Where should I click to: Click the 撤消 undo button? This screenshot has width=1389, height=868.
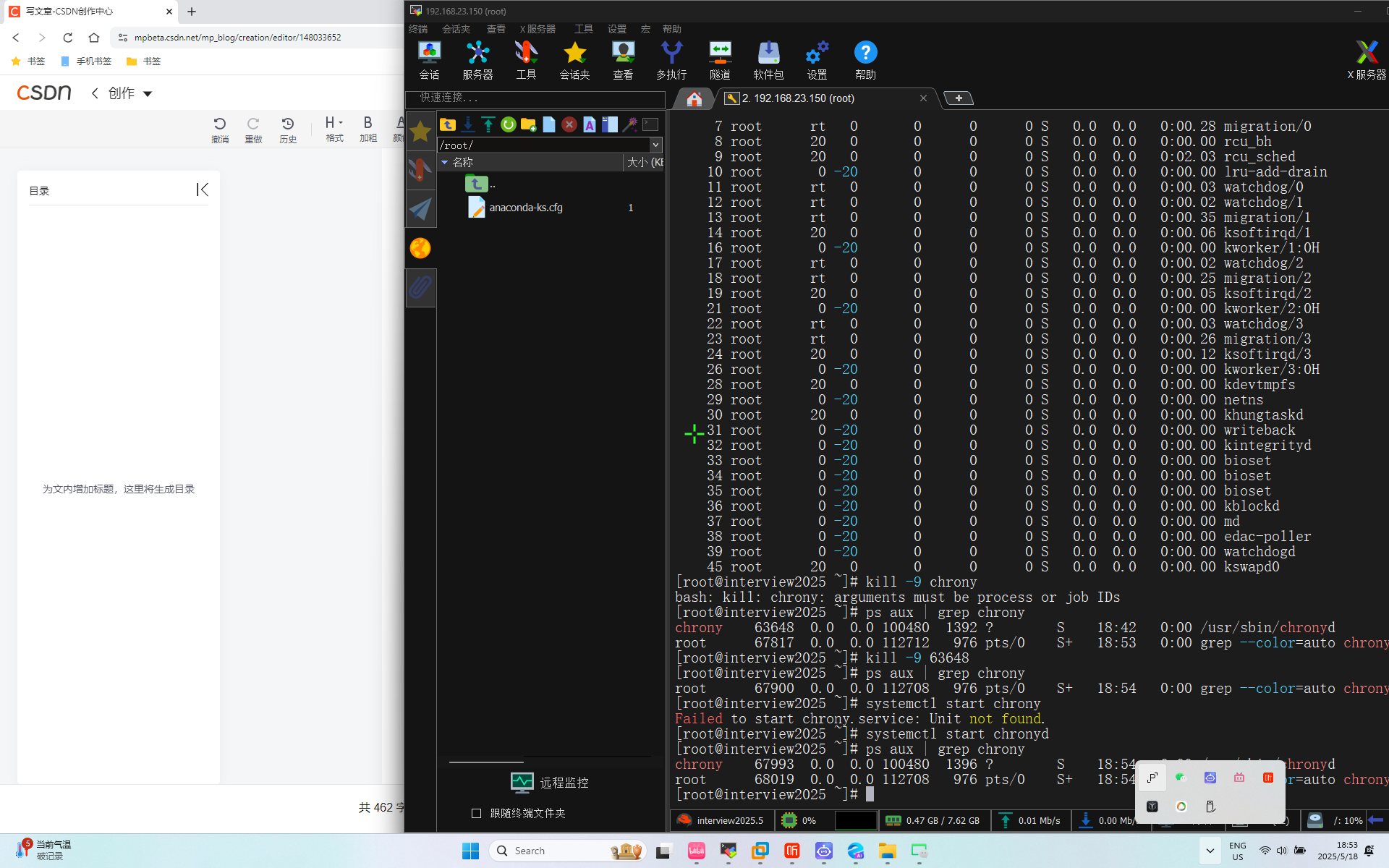coord(220,129)
